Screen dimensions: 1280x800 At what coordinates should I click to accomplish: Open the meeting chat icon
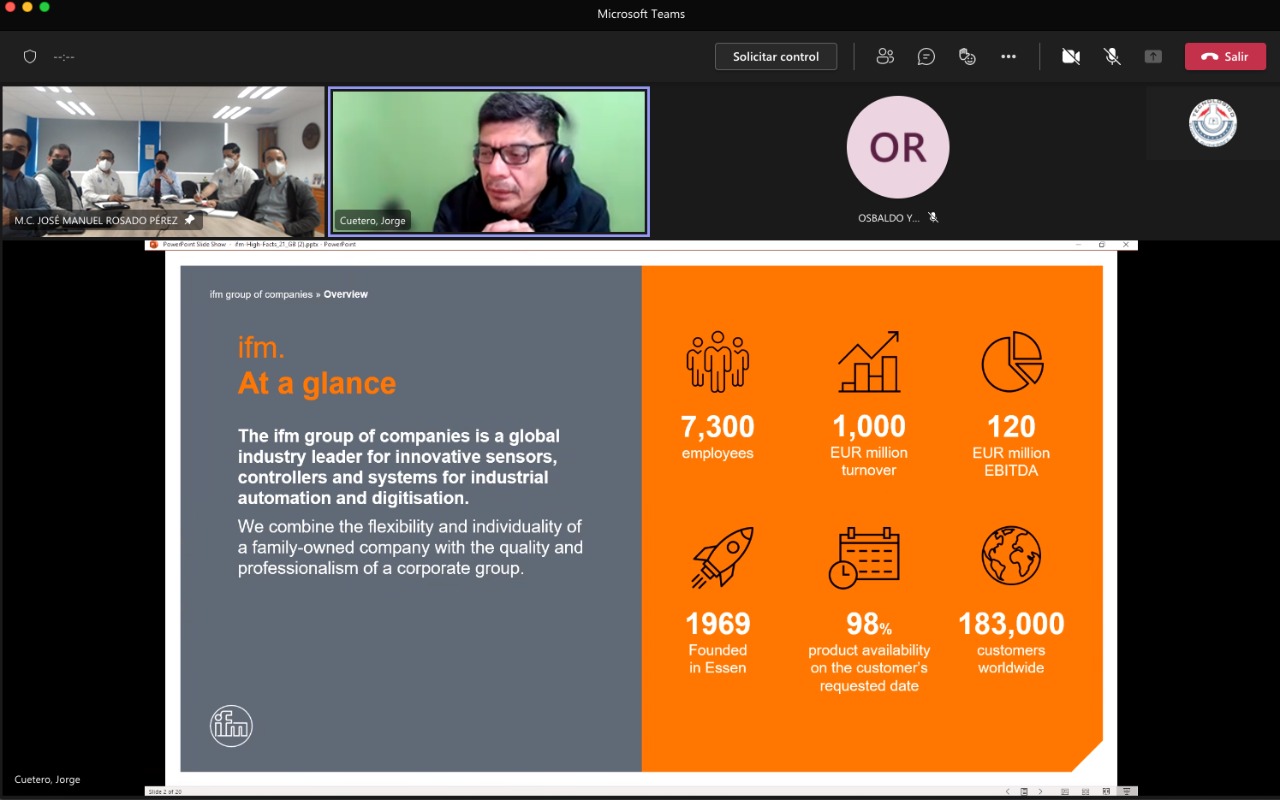point(926,57)
